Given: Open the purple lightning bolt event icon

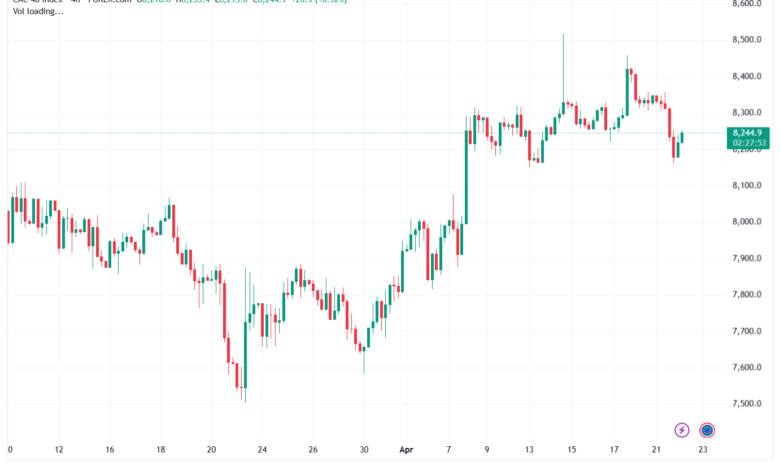Looking at the screenshot, I should 682,430.
